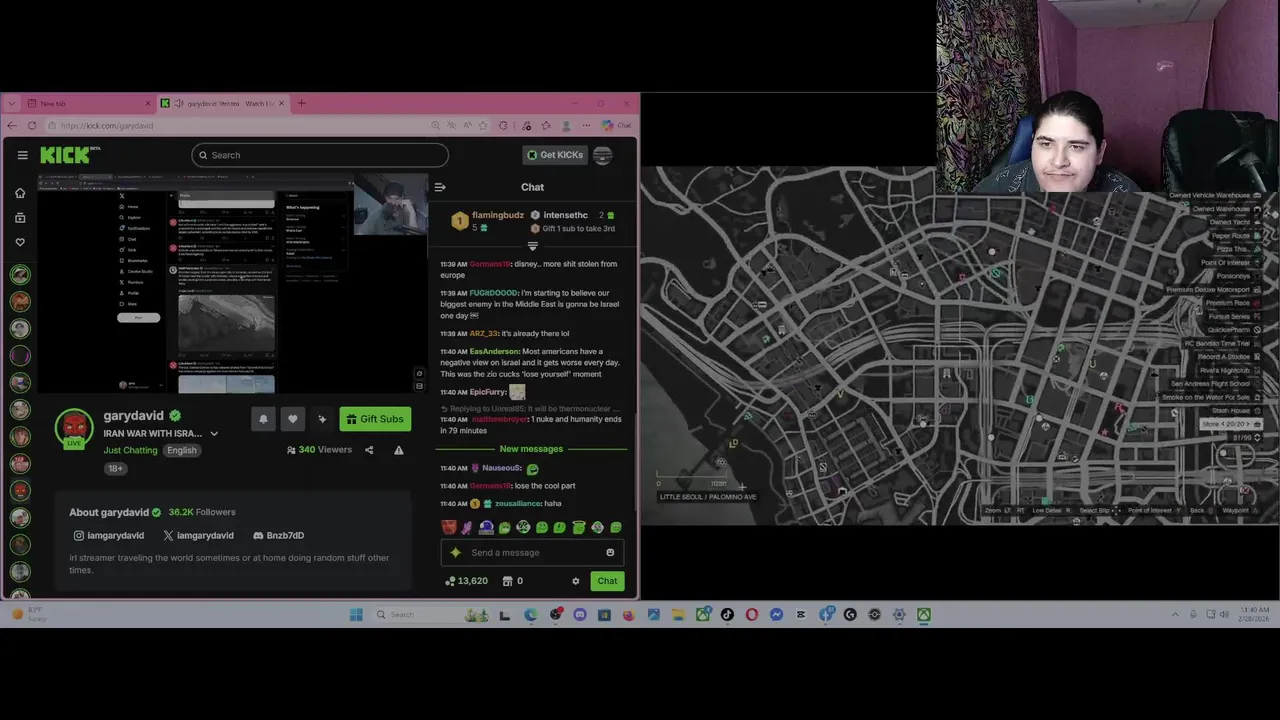Click flamingbudz in gift leaderboard
The image size is (1280, 720).
tap(498, 215)
